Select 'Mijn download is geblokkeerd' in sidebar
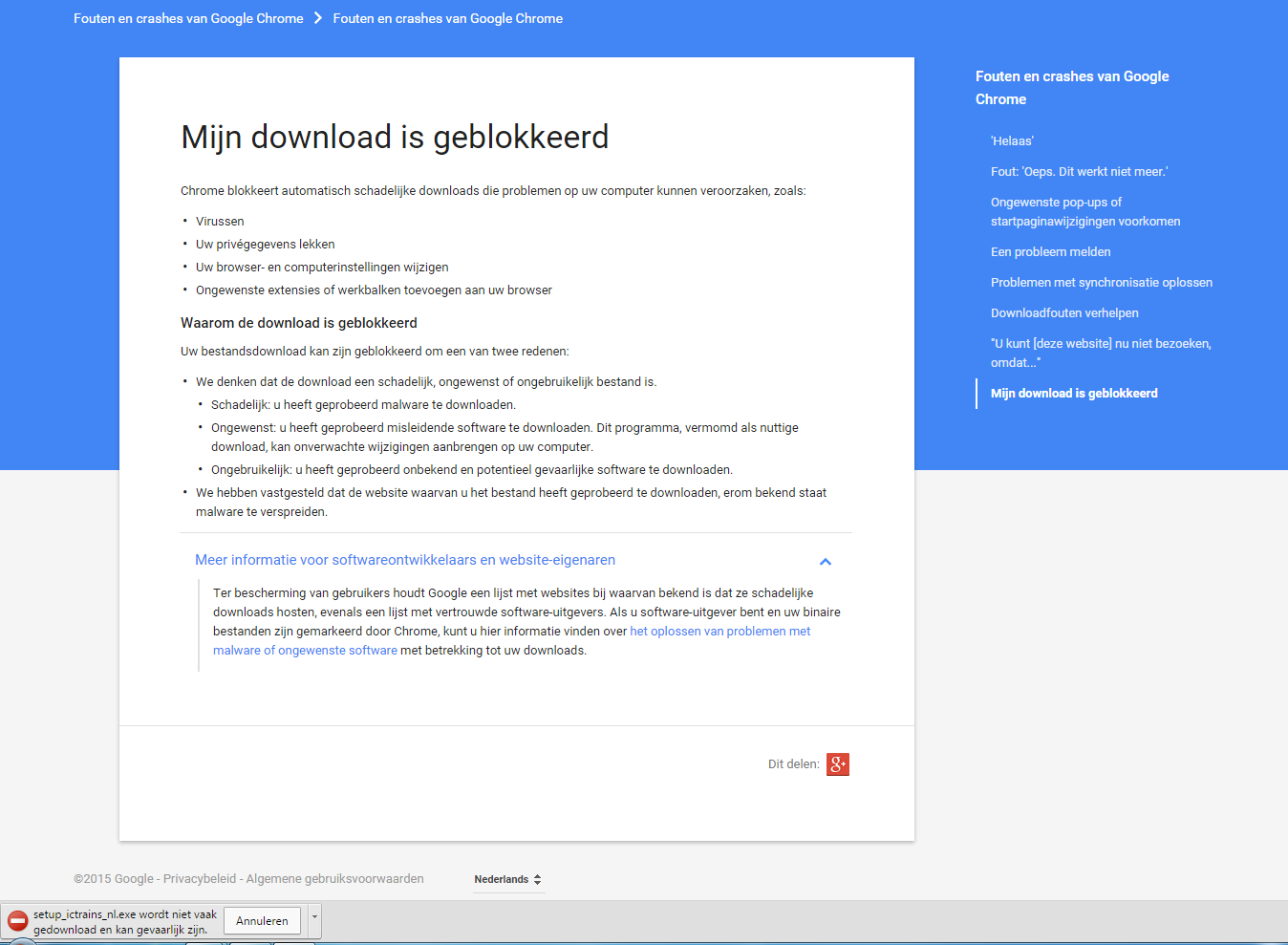 coord(1074,394)
